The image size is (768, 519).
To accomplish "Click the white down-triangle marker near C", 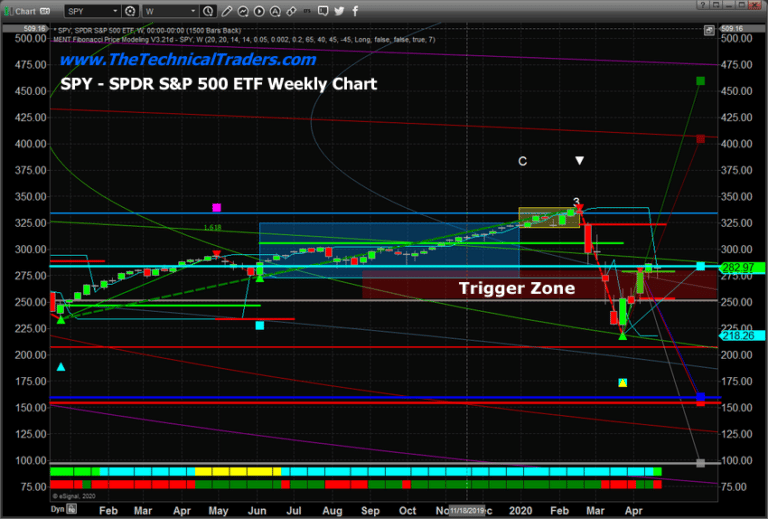I will coord(579,161).
